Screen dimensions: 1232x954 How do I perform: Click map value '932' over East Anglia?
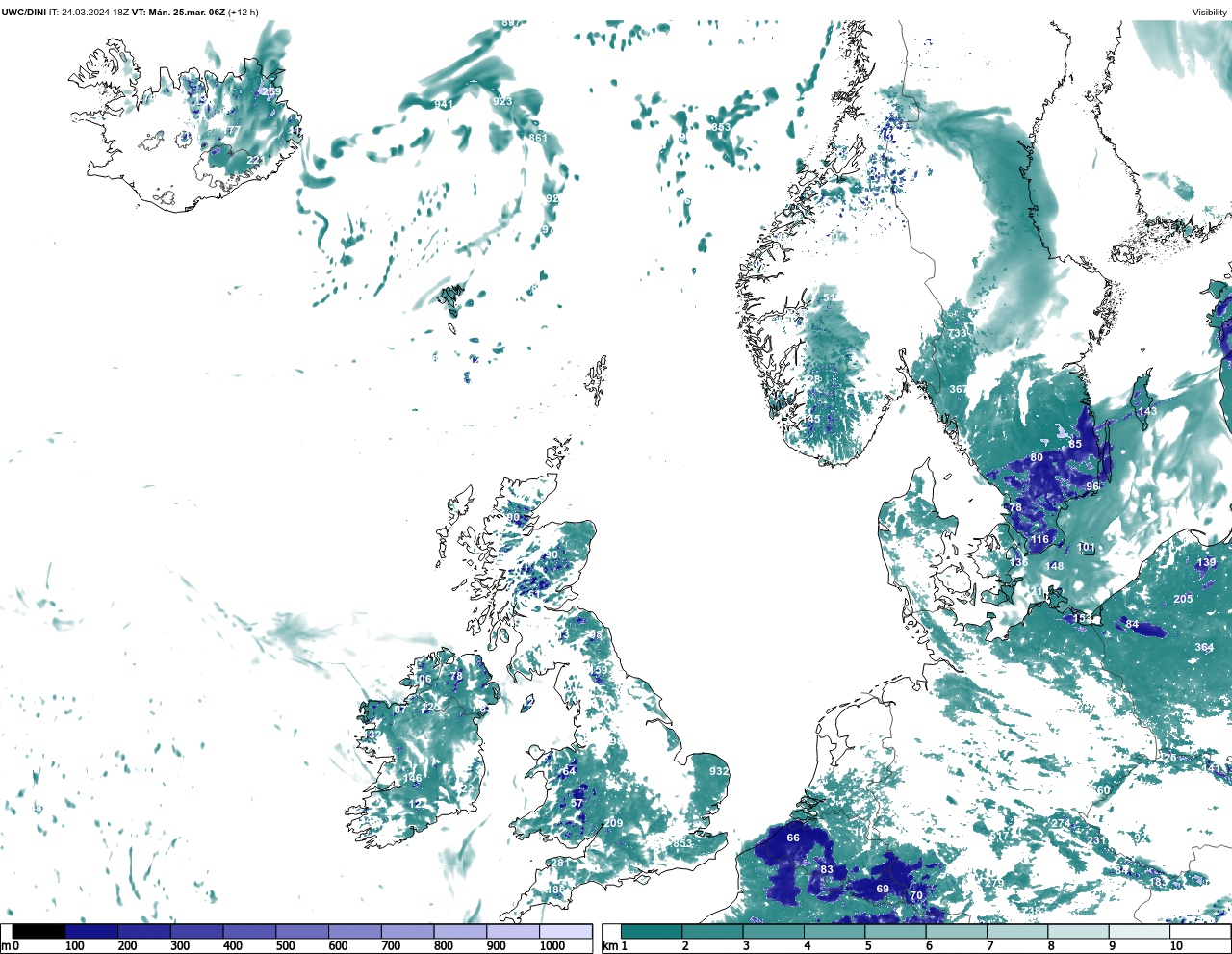point(719,771)
